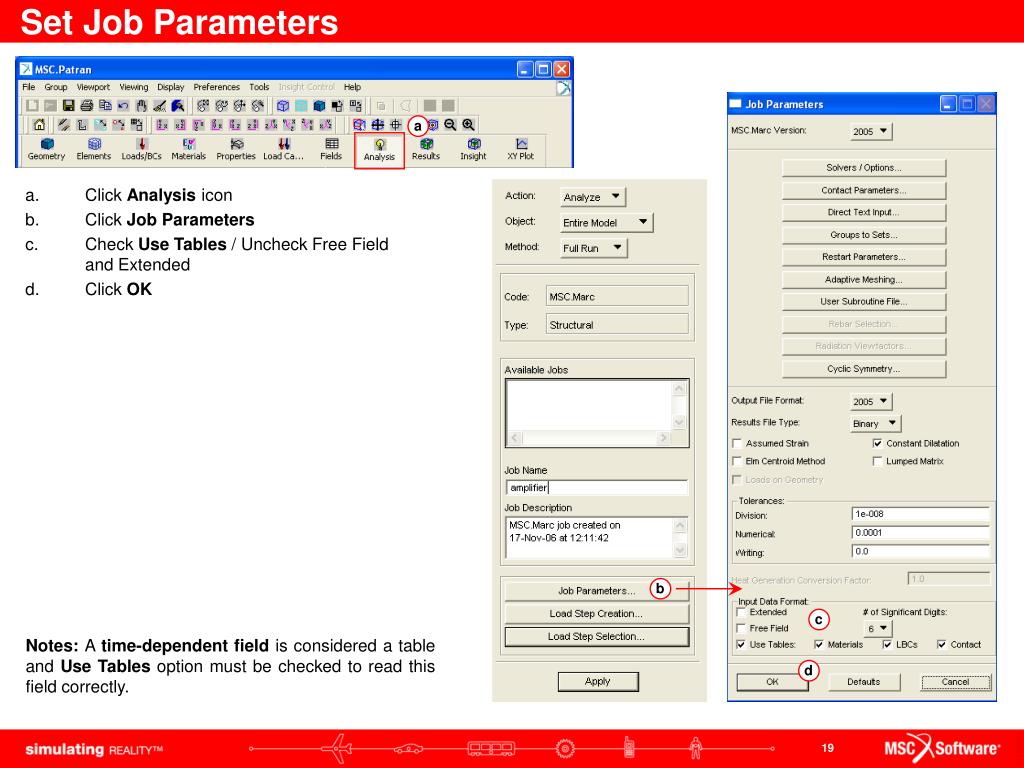
Task: Click the Print icon in toolbar
Action: (86, 105)
